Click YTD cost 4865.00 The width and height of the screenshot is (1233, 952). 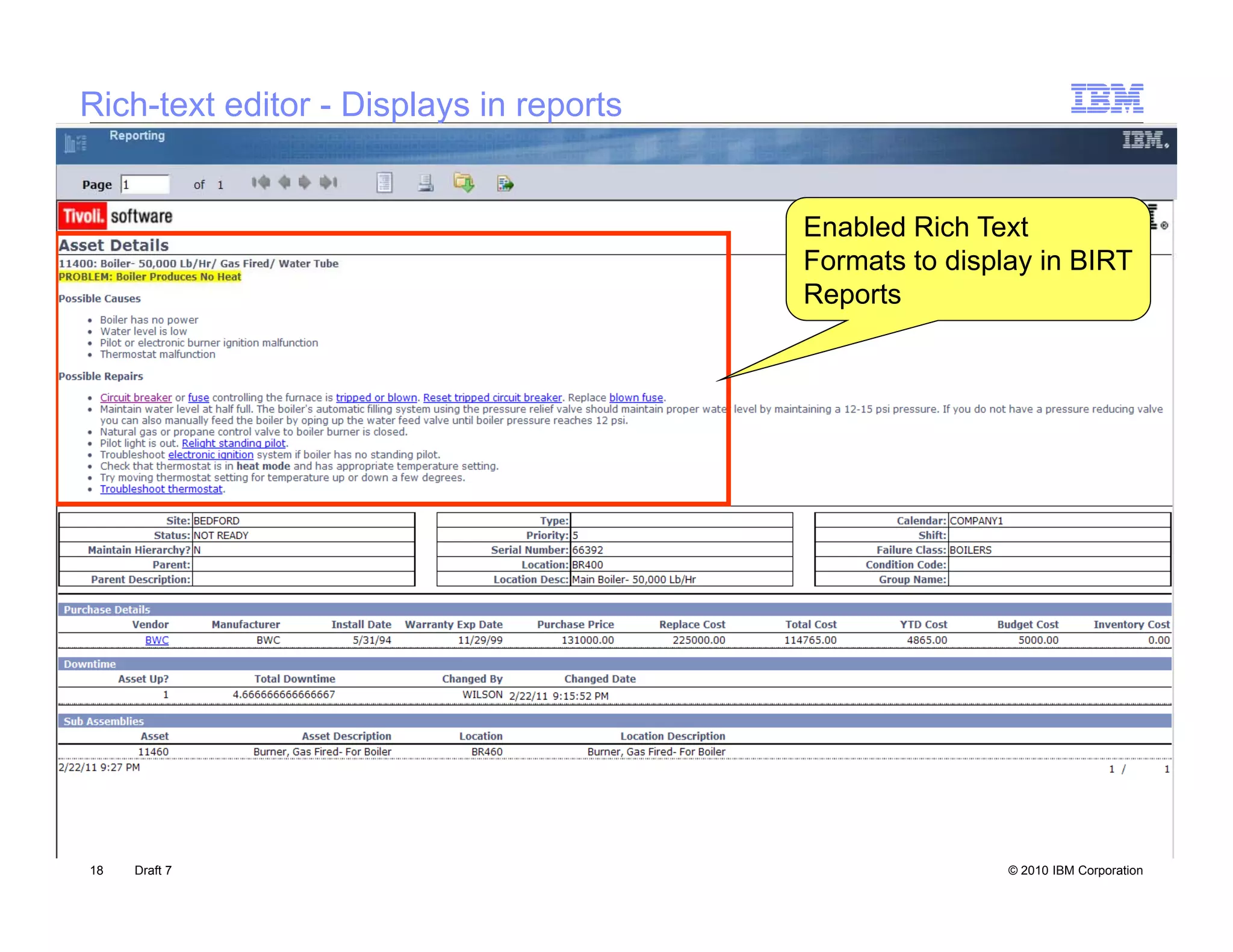tap(927, 640)
